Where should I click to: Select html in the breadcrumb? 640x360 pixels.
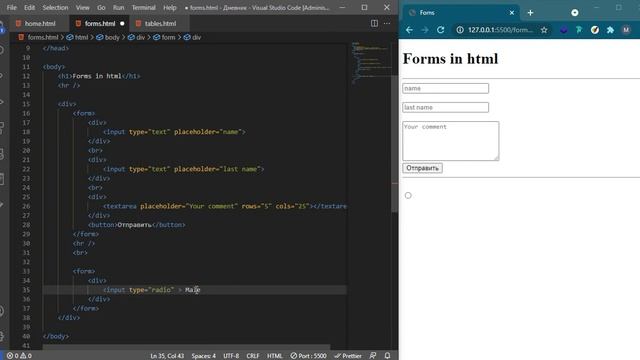81,37
